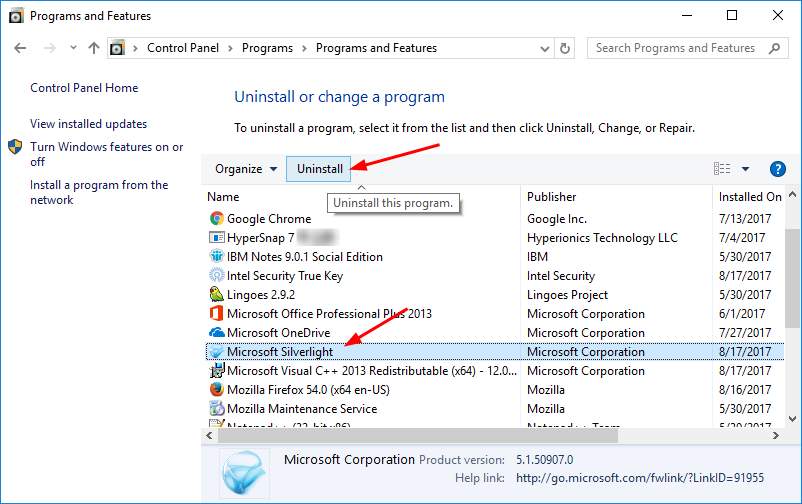Expand the chevron after Control Panel breadcrumb
The height and width of the screenshot is (504, 802).
(x=230, y=48)
